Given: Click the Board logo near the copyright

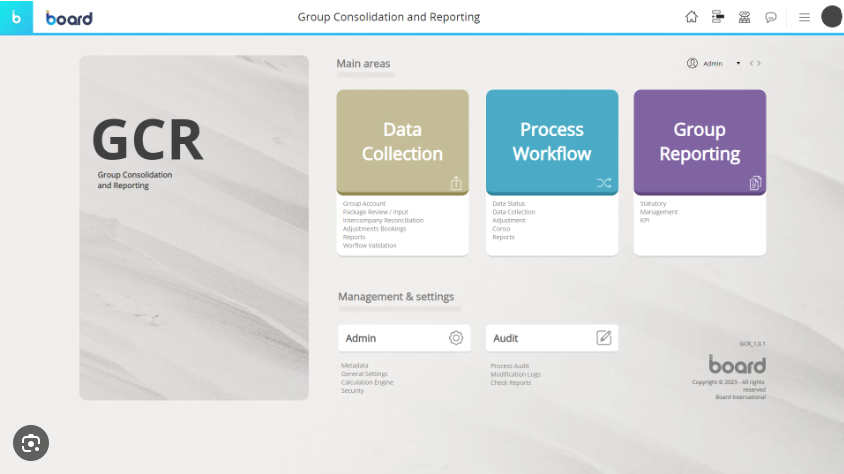Looking at the screenshot, I should click(737, 364).
